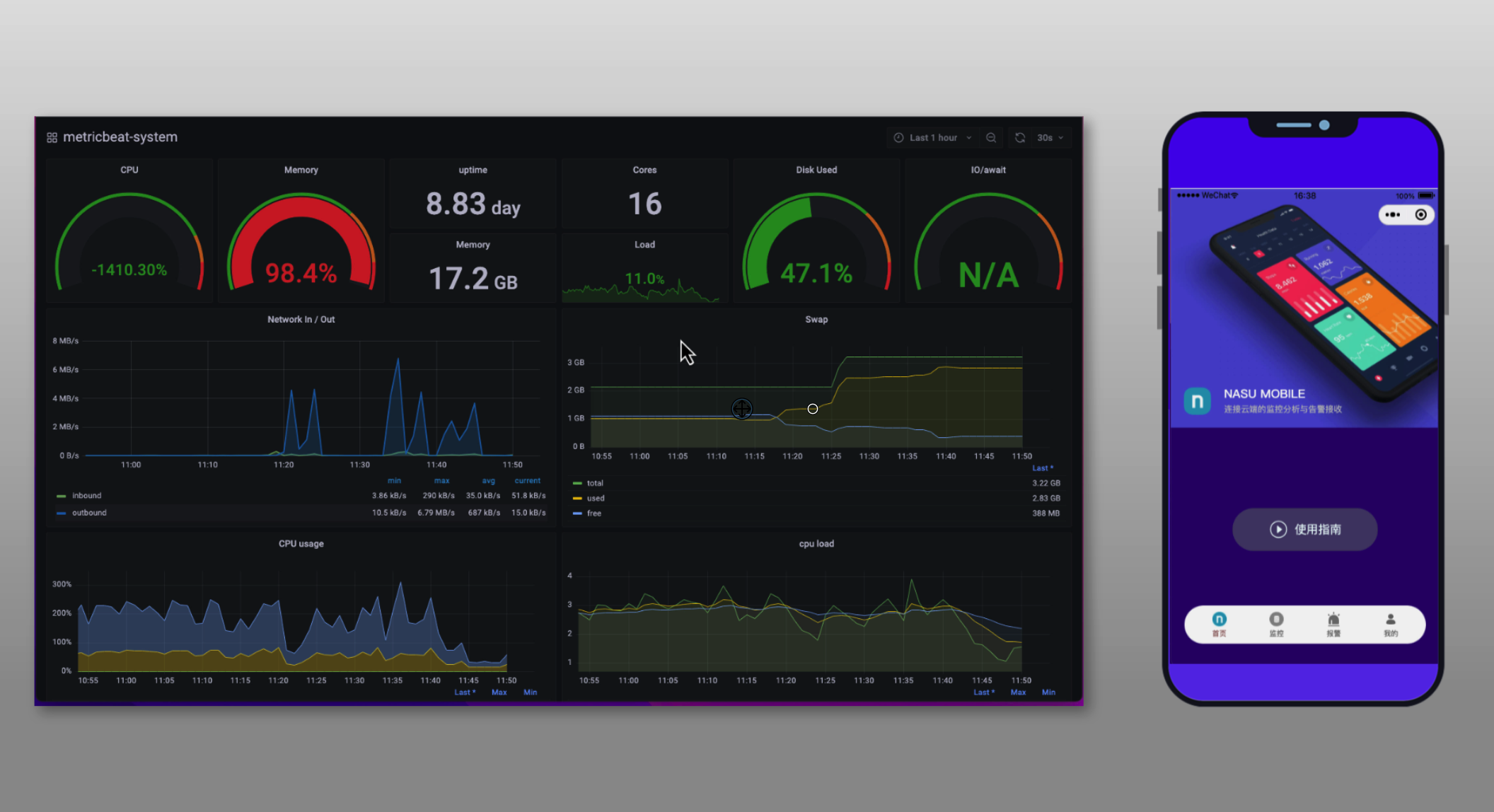Viewport: 1494px width, 812px height.
Task: Toggle the free series in Swap legend
Action: [x=594, y=514]
